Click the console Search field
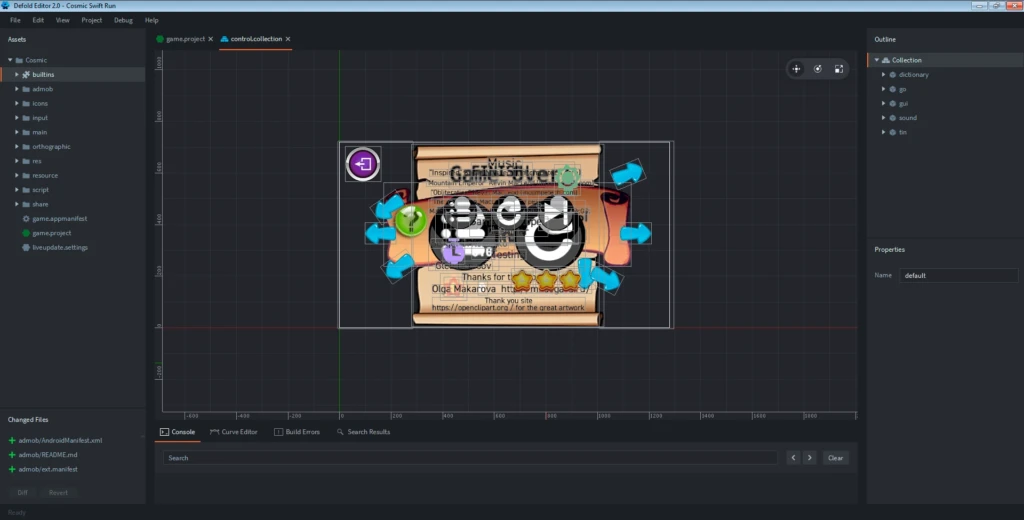This screenshot has height=520, width=1024. click(470, 458)
